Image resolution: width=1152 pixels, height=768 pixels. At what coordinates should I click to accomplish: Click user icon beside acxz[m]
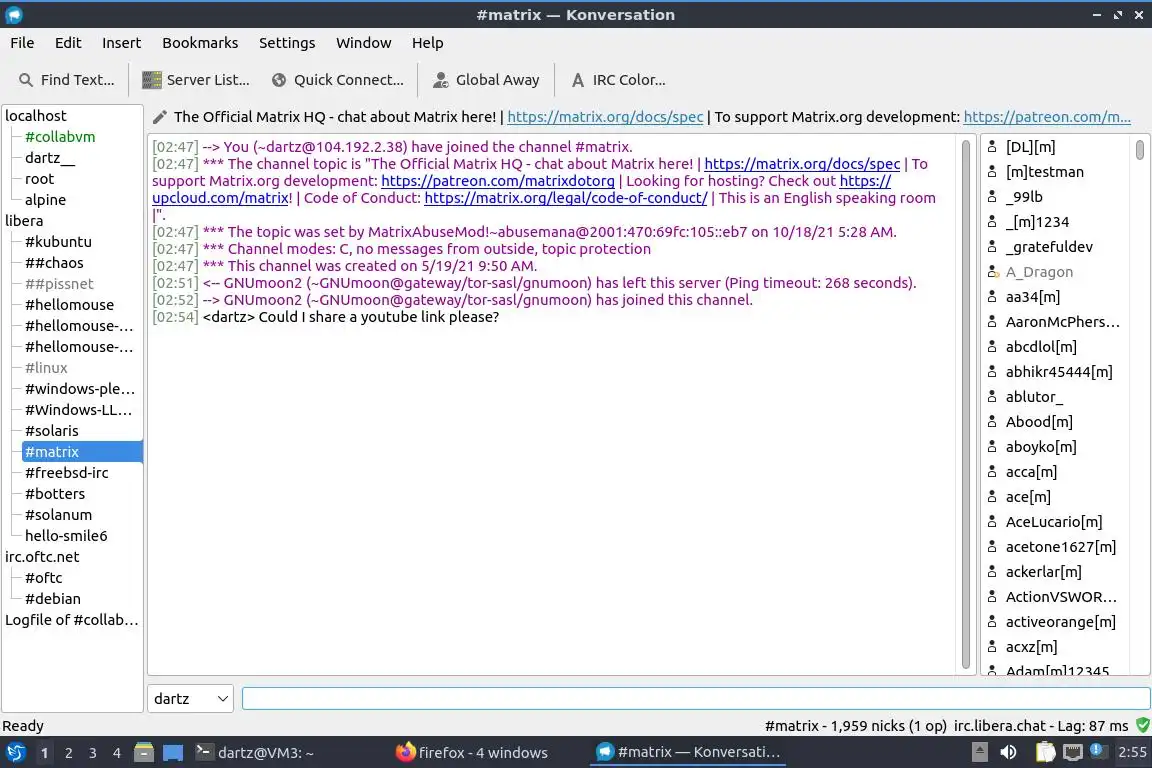click(x=992, y=647)
